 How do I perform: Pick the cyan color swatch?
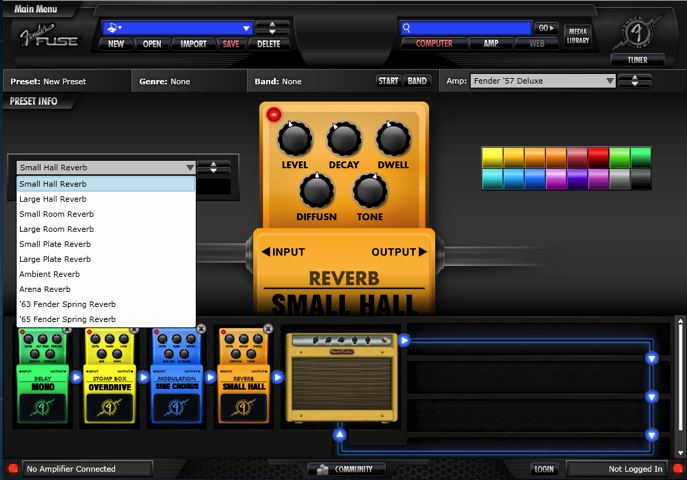point(492,179)
